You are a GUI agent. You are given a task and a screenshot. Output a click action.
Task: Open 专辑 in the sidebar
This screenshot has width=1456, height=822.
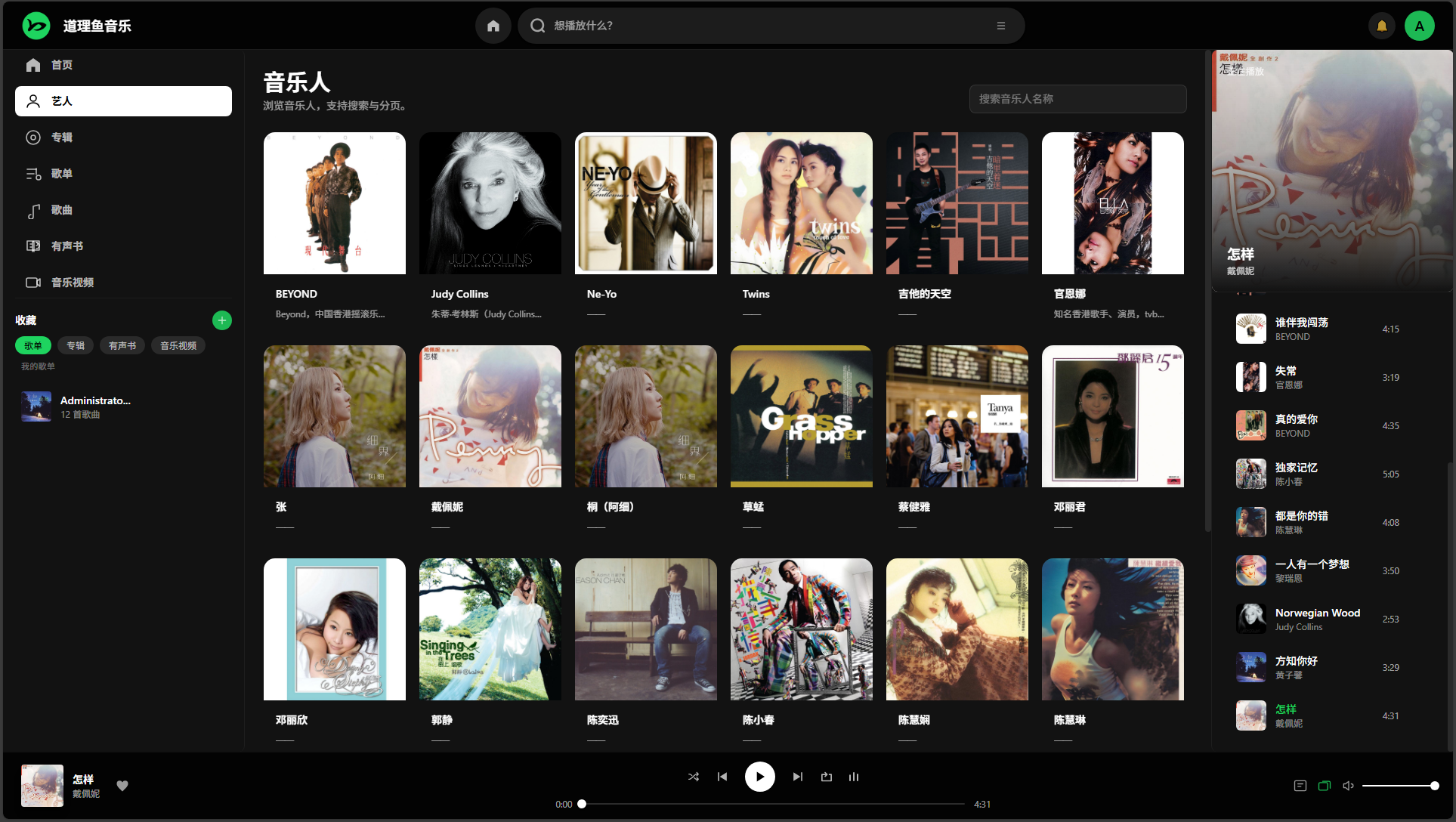[x=62, y=138]
